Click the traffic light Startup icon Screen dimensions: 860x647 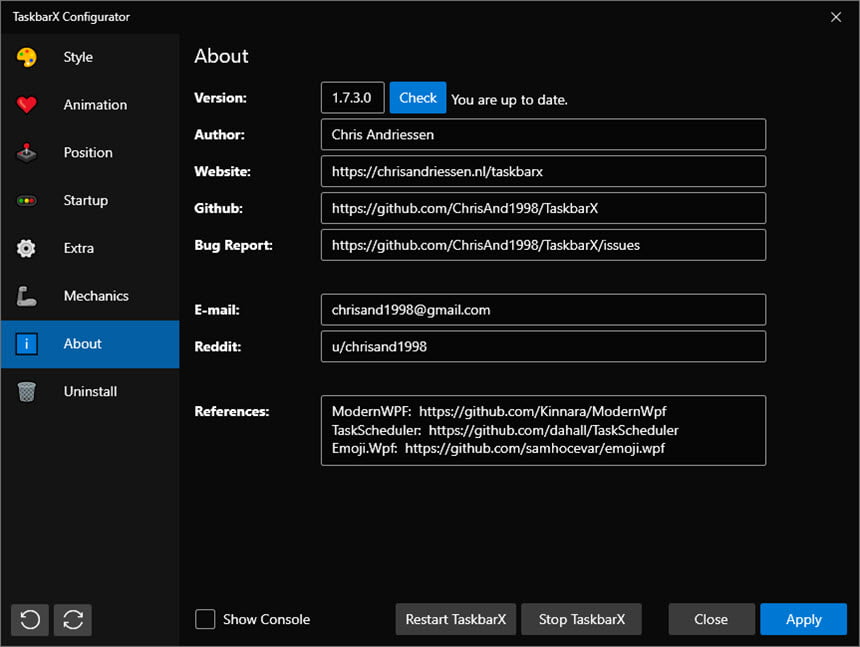(26, 201)
